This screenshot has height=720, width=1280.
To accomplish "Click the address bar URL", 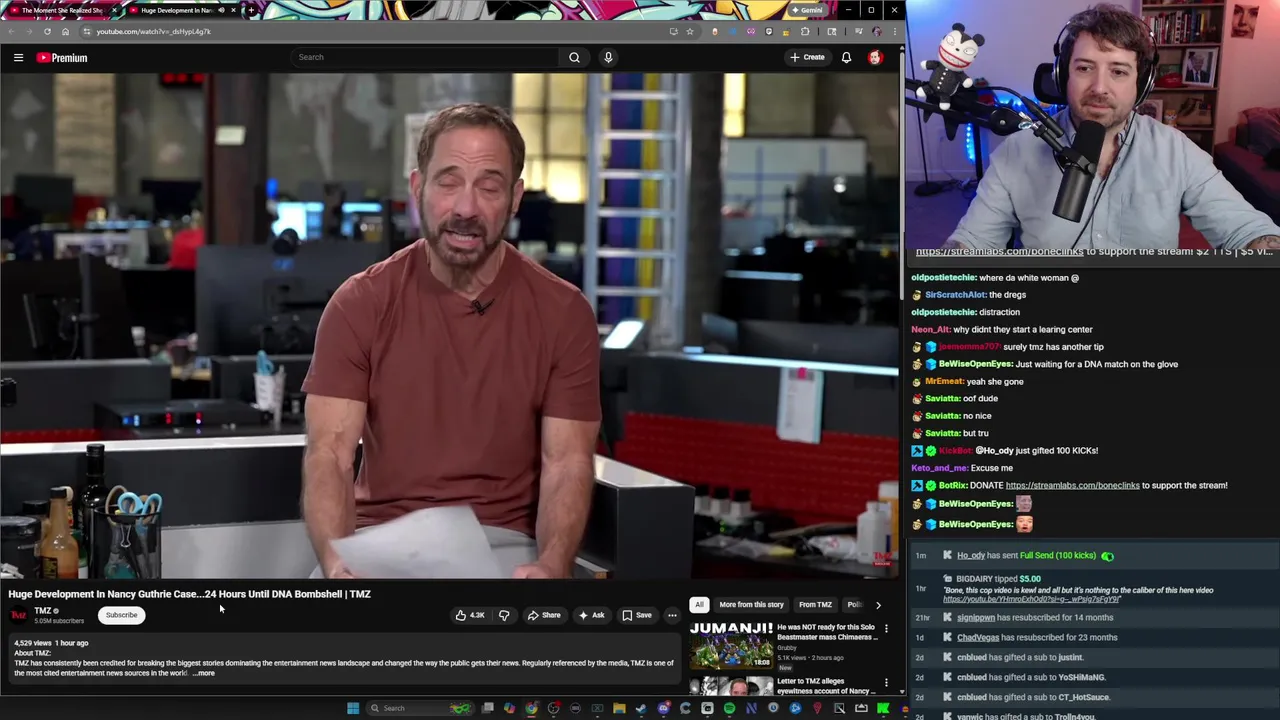I will pos(153,31).
